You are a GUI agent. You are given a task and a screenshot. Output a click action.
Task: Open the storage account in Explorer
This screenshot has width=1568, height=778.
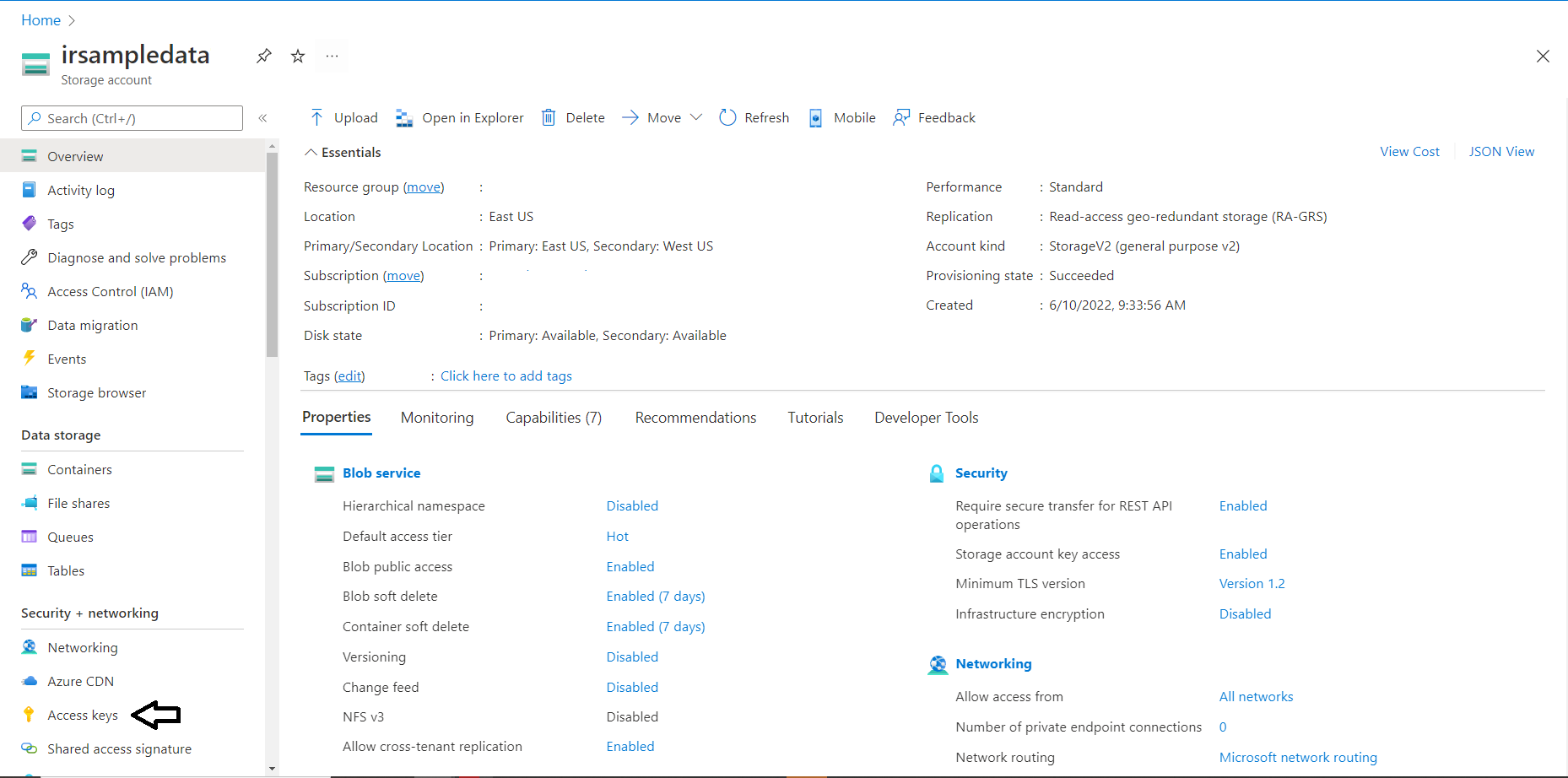click(459, 117)
